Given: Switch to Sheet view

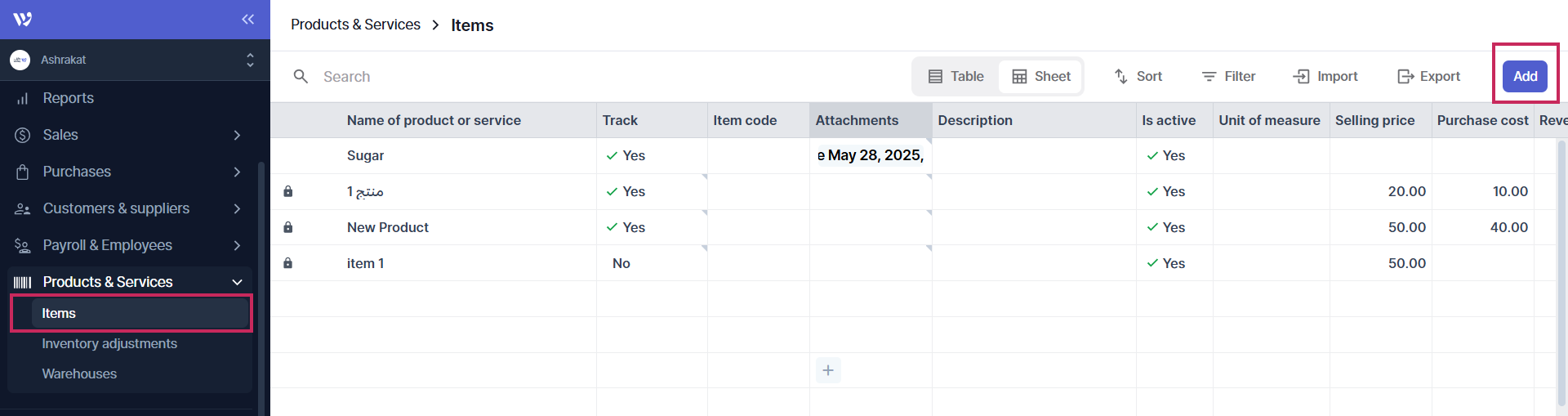Looking at the screenshot, I should click(x=1041, y=76).
